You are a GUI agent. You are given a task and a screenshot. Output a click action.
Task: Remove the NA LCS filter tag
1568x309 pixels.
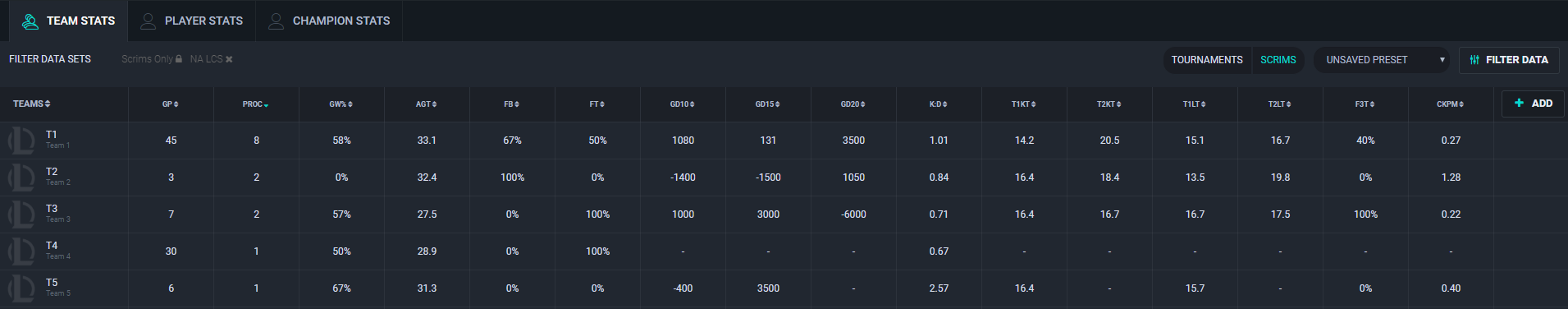(x=229, y=59)
